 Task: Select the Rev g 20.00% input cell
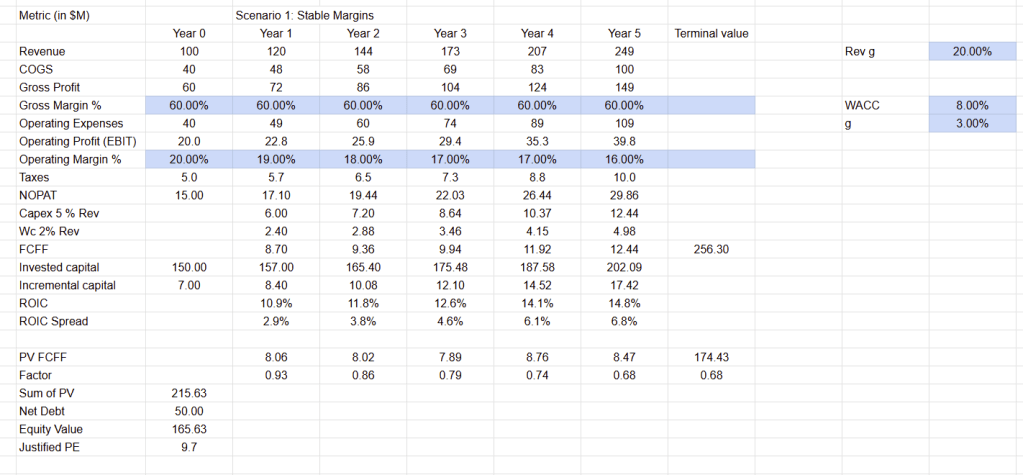[972, 51]
